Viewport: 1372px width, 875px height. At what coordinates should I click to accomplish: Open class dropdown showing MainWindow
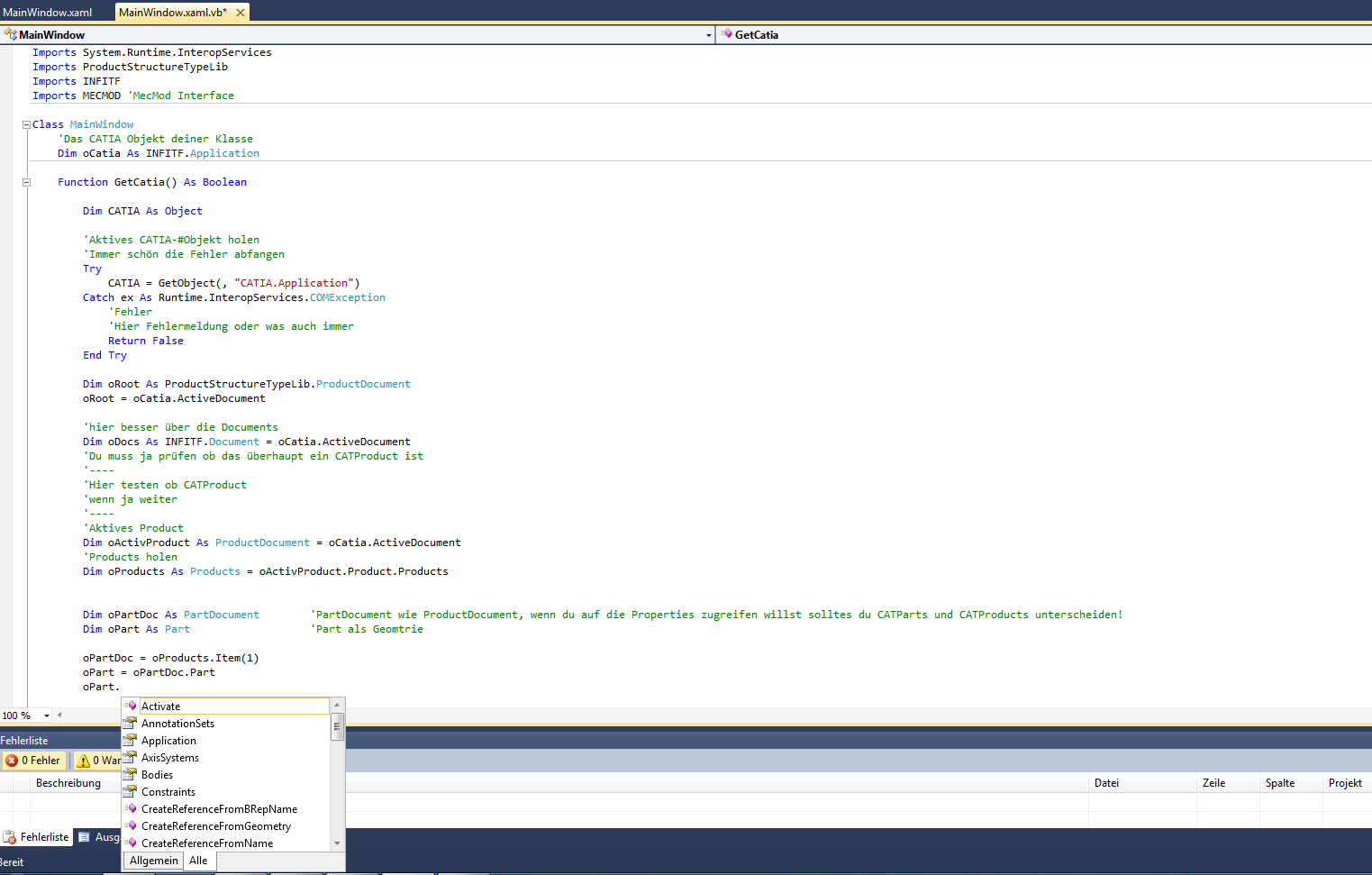click(708, 35)
